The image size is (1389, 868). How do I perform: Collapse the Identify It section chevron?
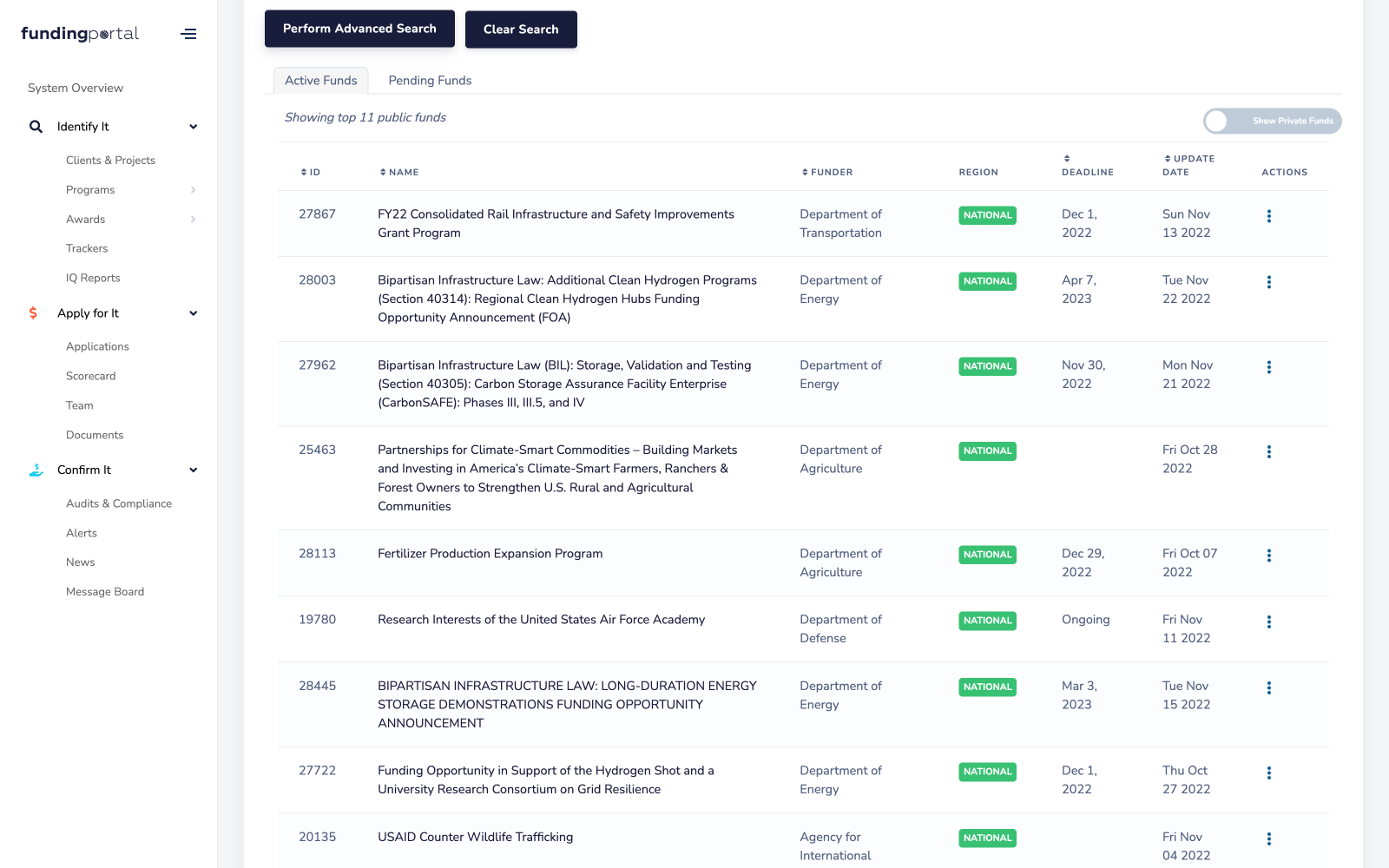[193, 126]
